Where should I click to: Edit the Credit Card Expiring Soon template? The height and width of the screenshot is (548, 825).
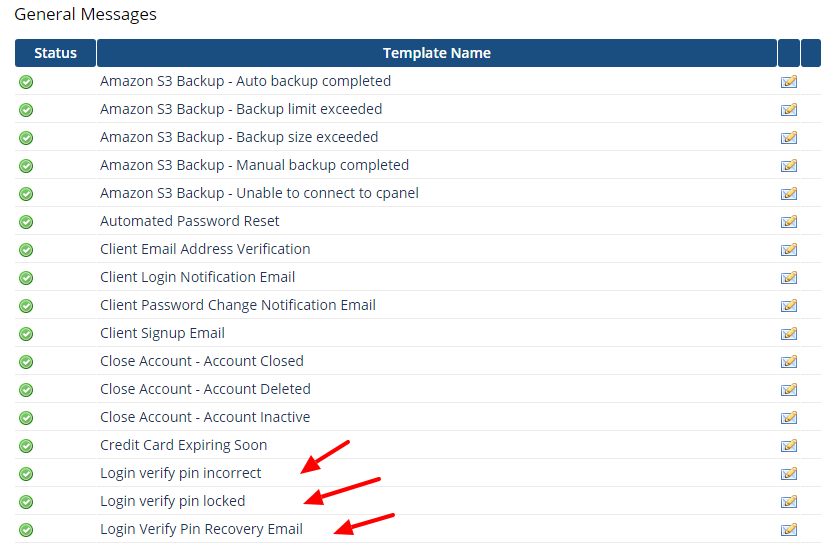(x=788, y=445)
